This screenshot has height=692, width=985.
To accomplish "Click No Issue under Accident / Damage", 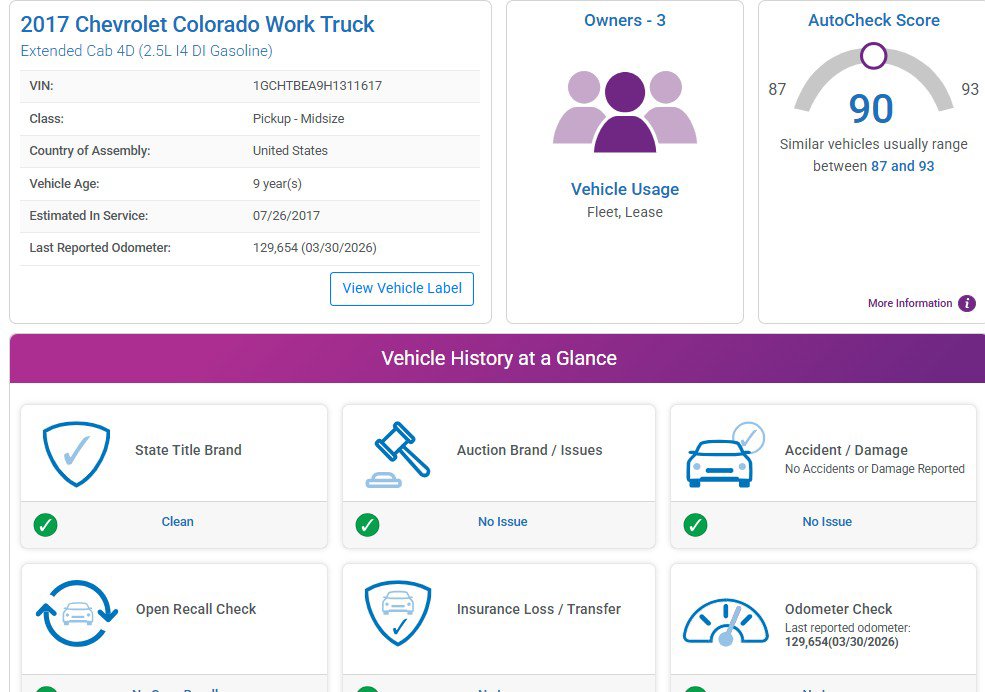I will [827, 522].
